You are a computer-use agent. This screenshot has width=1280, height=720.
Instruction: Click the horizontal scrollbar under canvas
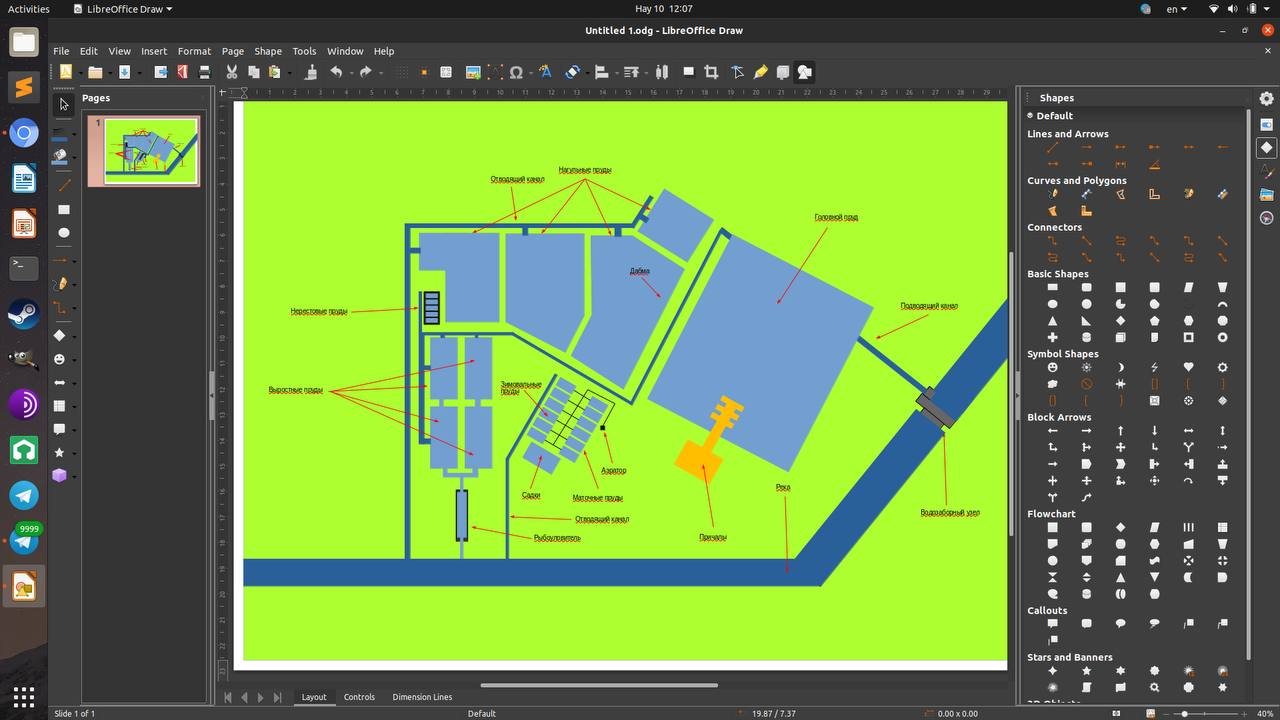pyautogui.click(x=599, y=685)
